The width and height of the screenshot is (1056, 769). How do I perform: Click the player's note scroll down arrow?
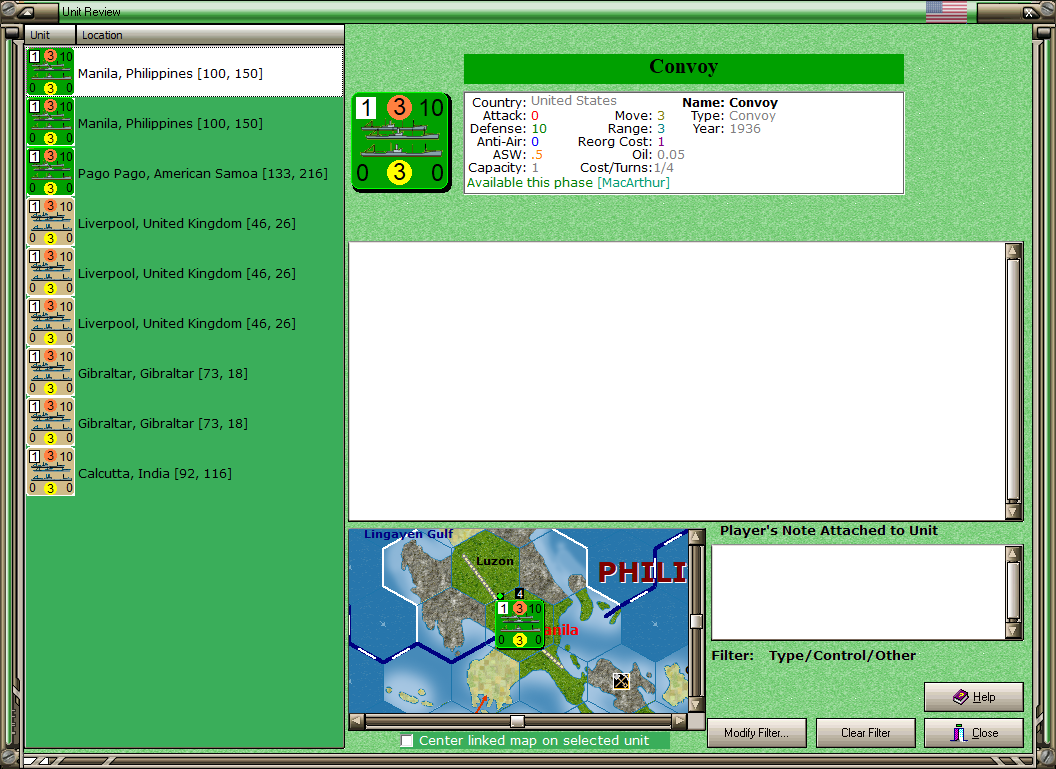[1013, 631]
